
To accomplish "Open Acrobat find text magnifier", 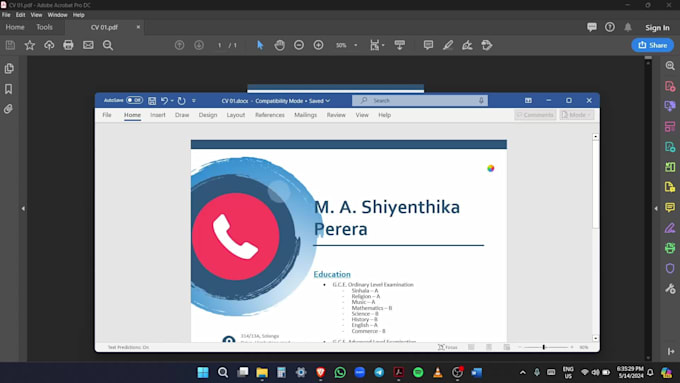I will pos(108,45).
